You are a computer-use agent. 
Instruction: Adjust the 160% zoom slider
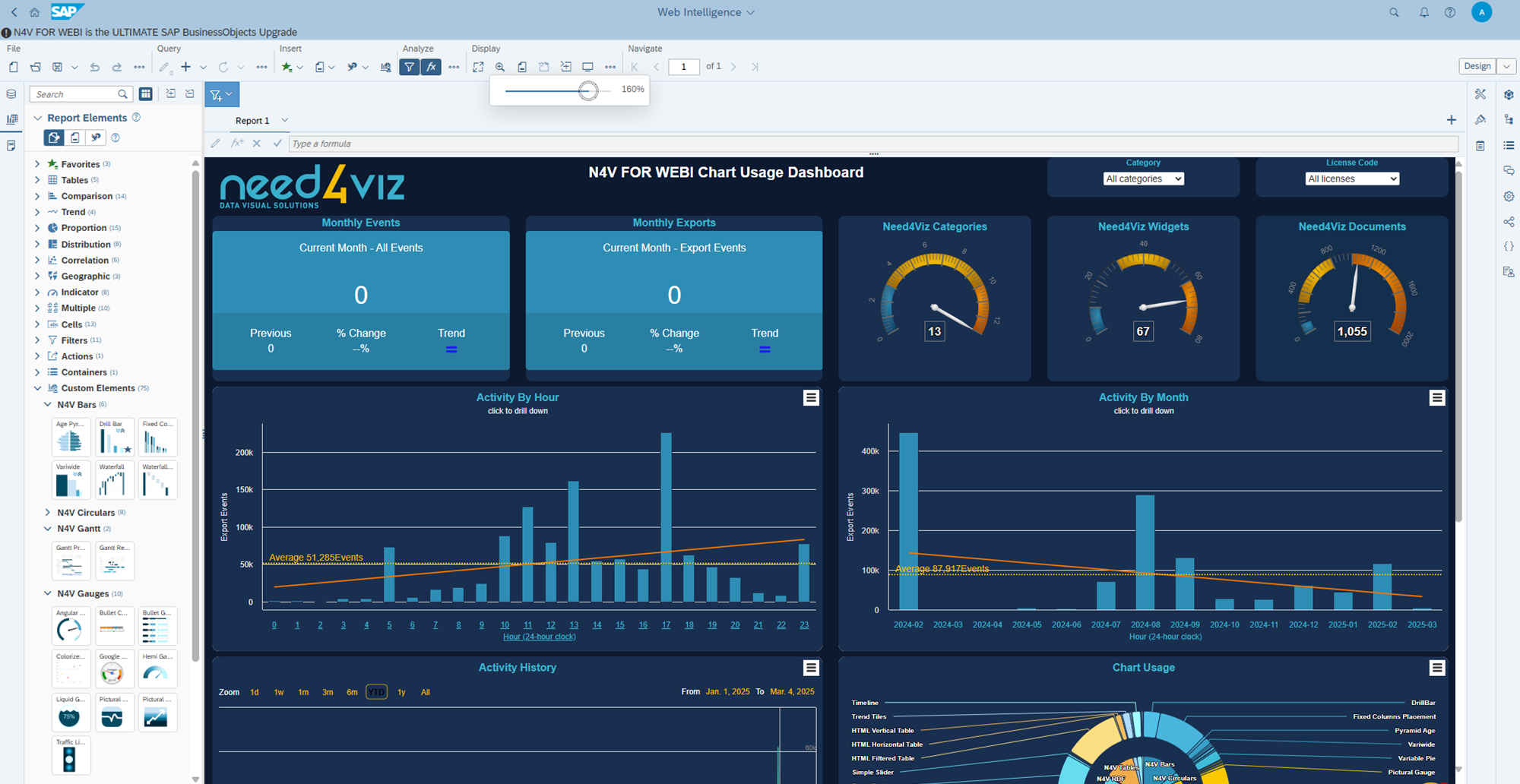click(589, 90)
